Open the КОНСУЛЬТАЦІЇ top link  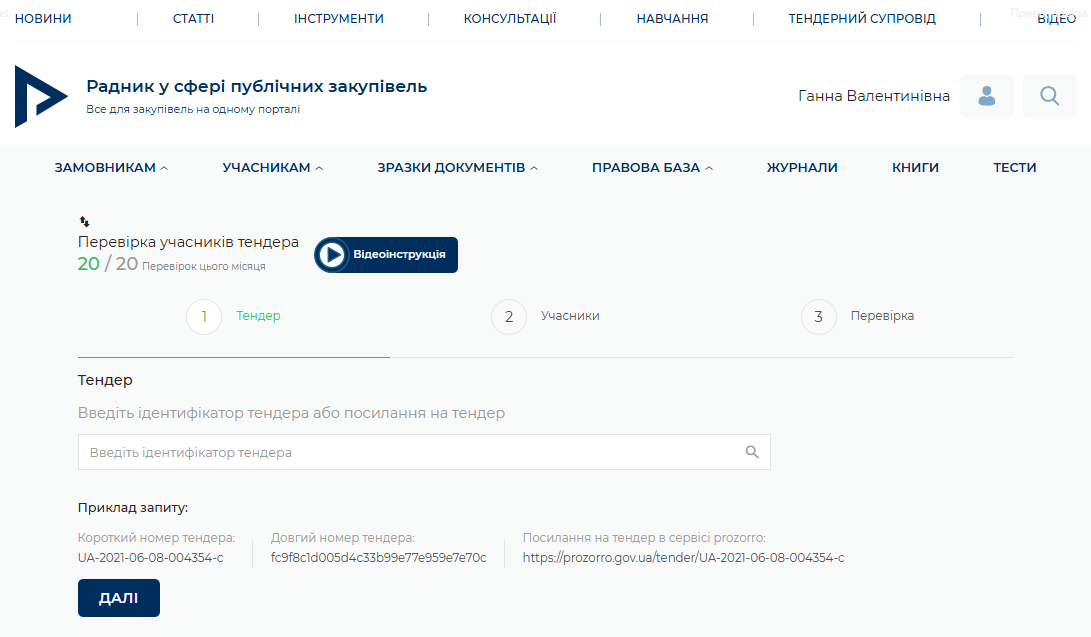510,19
